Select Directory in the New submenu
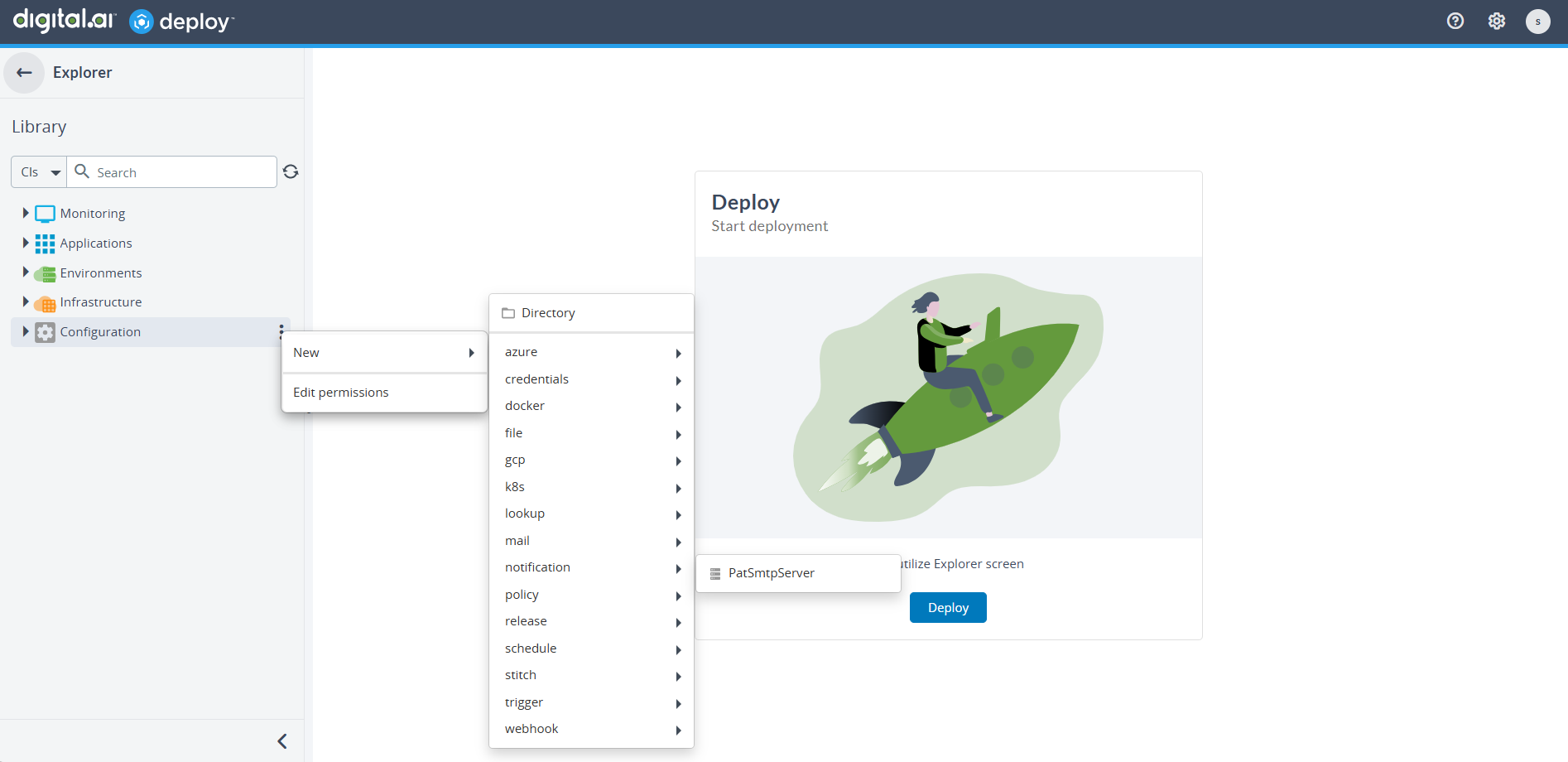The height and width of the screenshot is (762, 1568). pyautogui.click(x=548, y=313)
